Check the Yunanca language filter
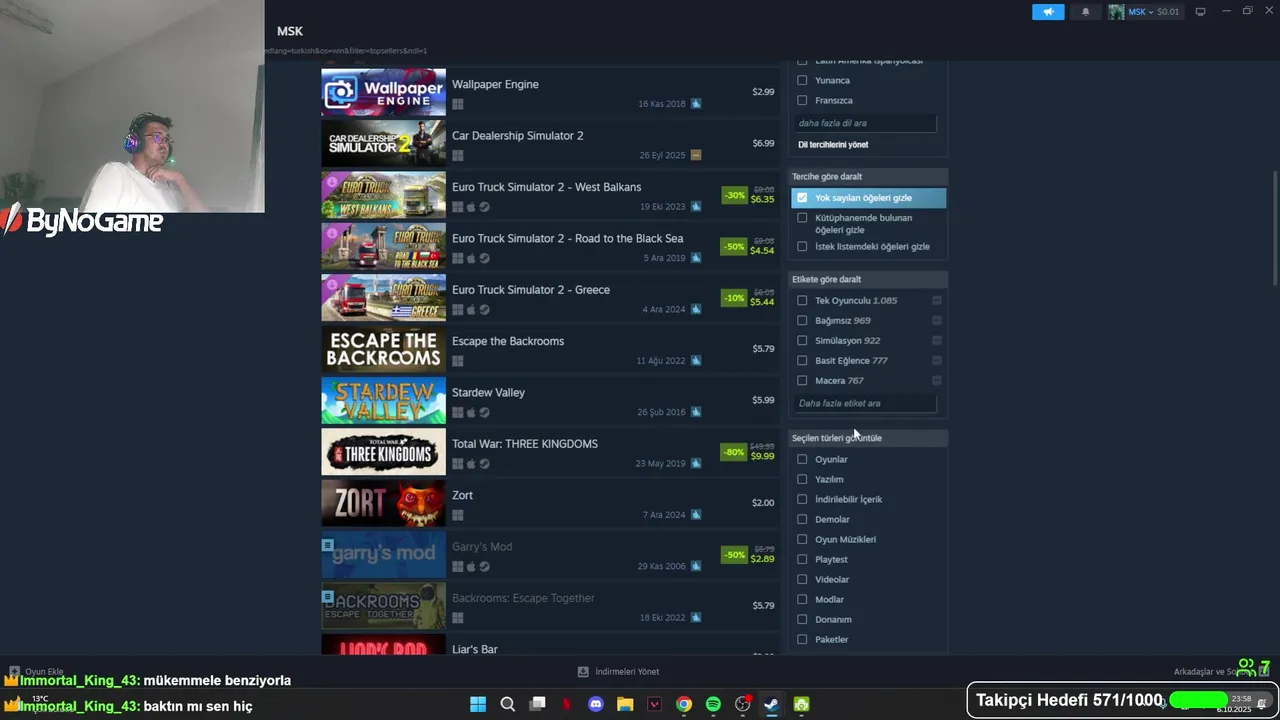The height and width of the screenshot is (720, 1280). (x=802, y=80)
